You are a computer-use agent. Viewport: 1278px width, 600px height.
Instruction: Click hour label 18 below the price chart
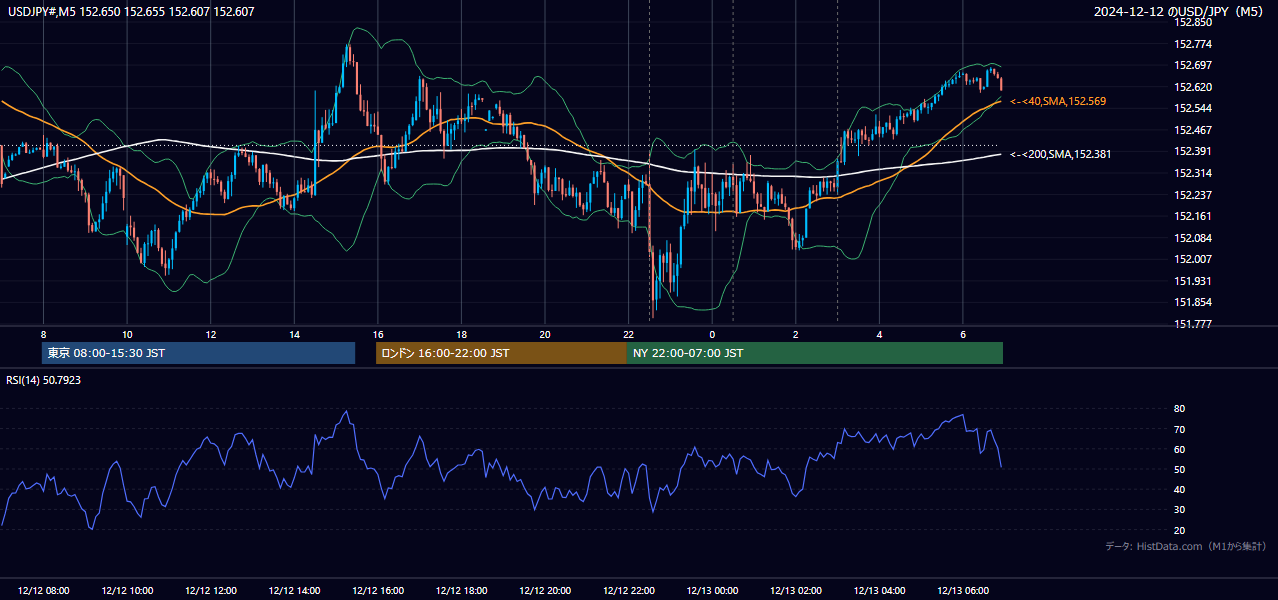[x=461, y=334]
